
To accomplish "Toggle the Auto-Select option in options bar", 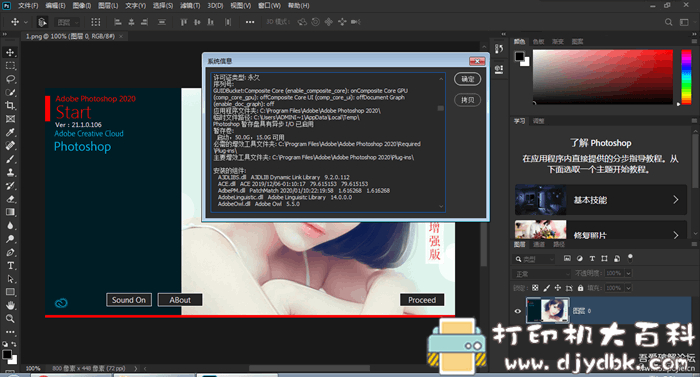I will click(42, 22).
